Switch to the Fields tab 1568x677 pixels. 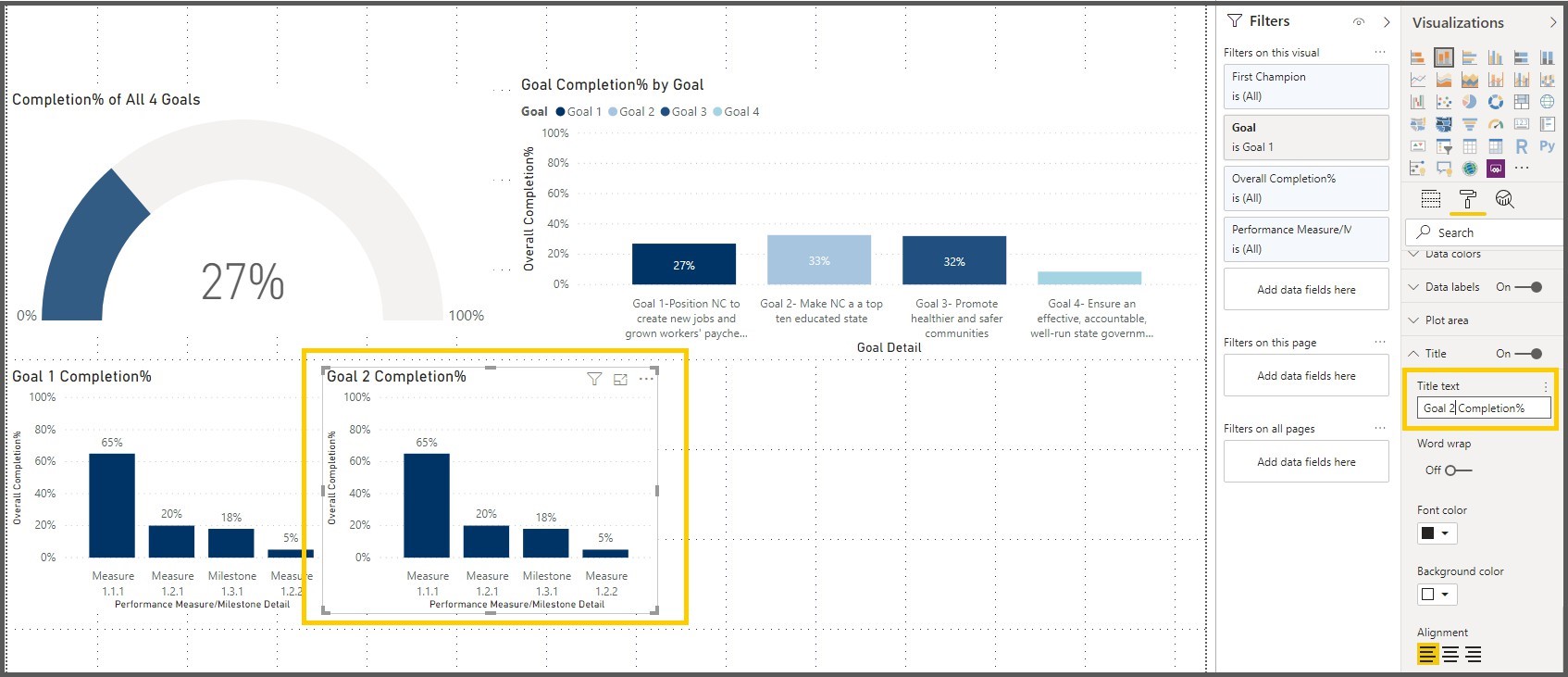pyautogui.click(x=1431, y=199)
